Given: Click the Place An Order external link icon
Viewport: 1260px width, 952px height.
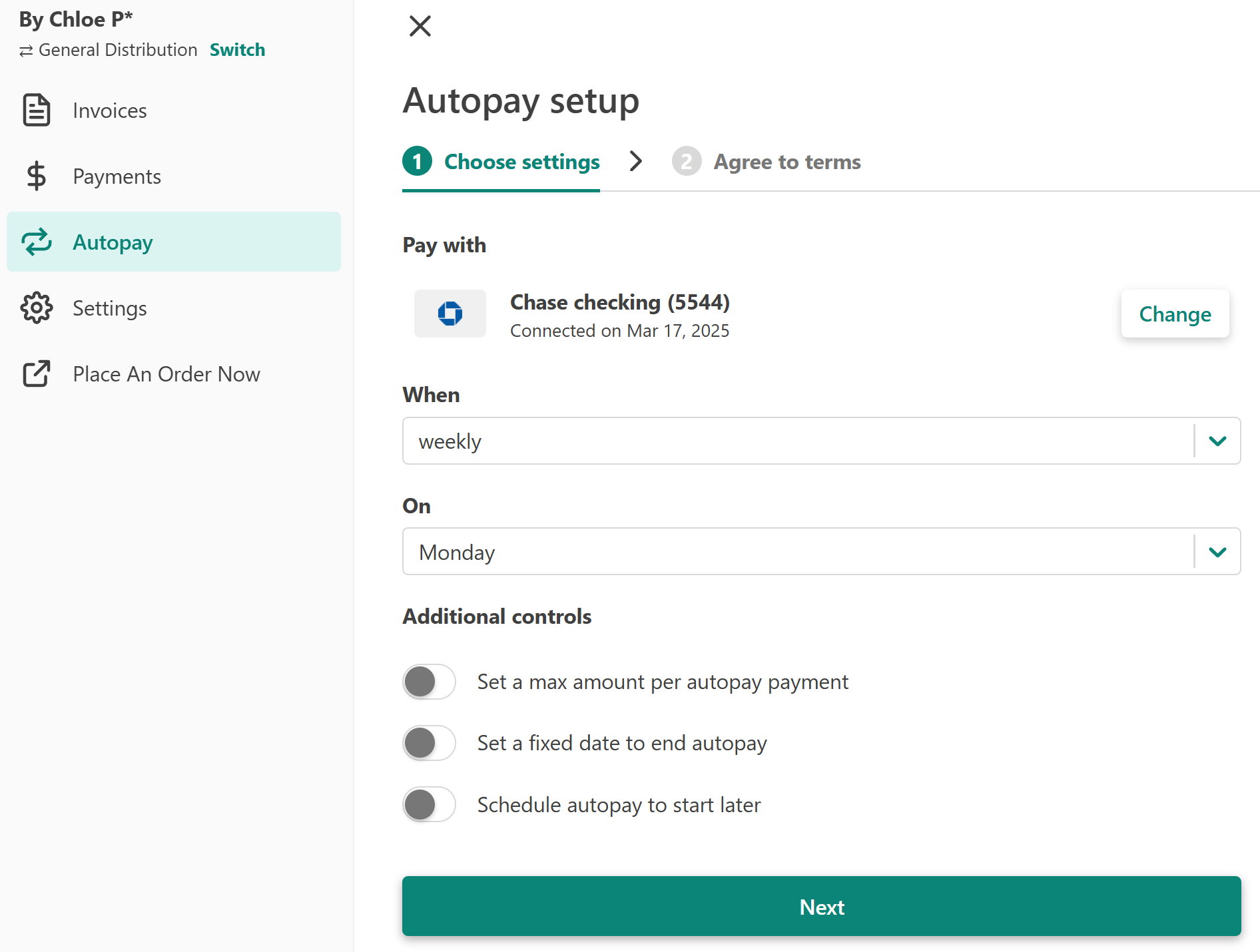Looking at the screenshot, I should 37,374.
